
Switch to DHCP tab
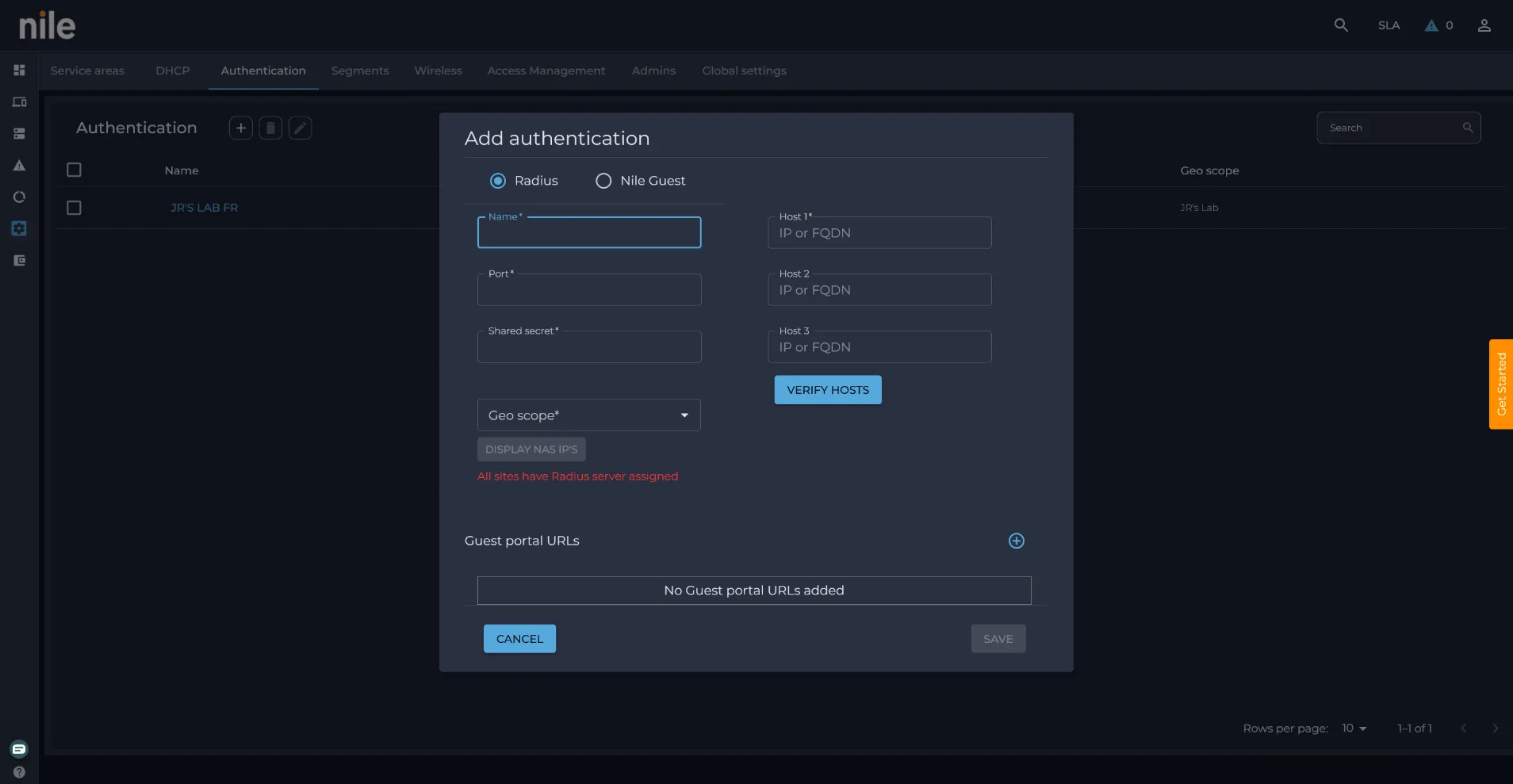(173, 71)
